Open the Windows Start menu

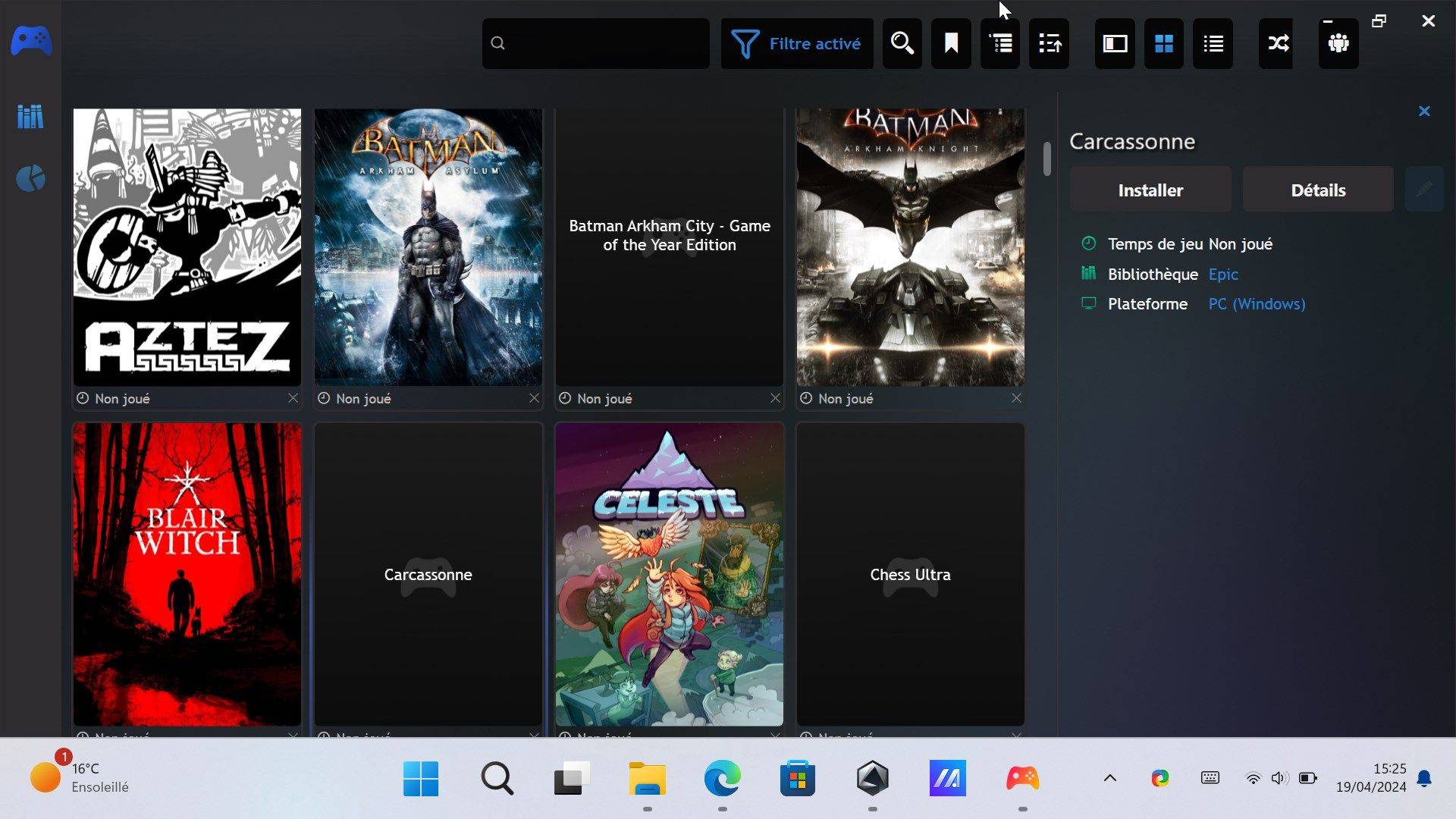421,779
